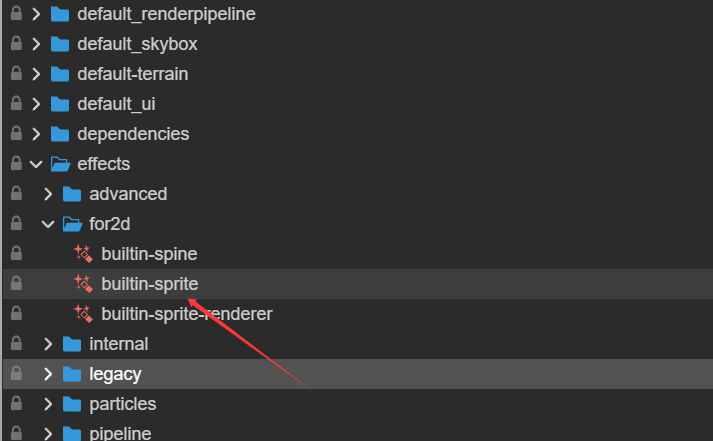Select the internal folder label
The width and height of the screenshot is (713, 441).
[119, 344]
